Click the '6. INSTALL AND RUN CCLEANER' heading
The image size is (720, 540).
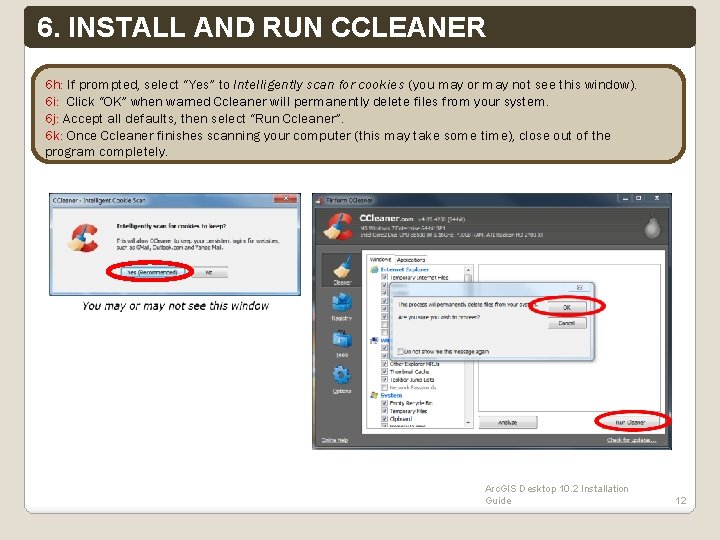(261, 27)
